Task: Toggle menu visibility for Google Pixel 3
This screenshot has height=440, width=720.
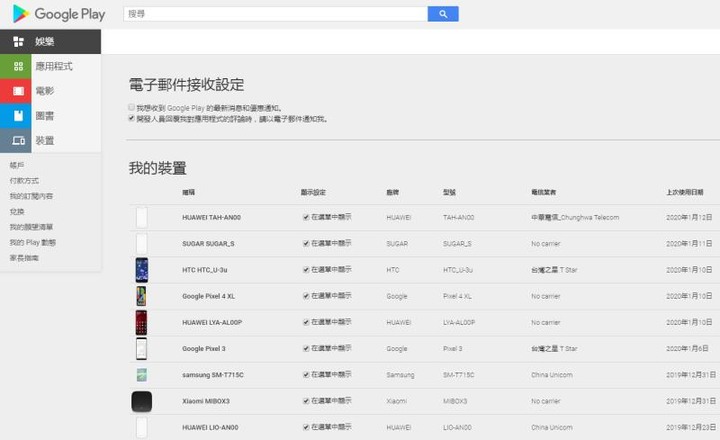Action: [x=306, y=349]
